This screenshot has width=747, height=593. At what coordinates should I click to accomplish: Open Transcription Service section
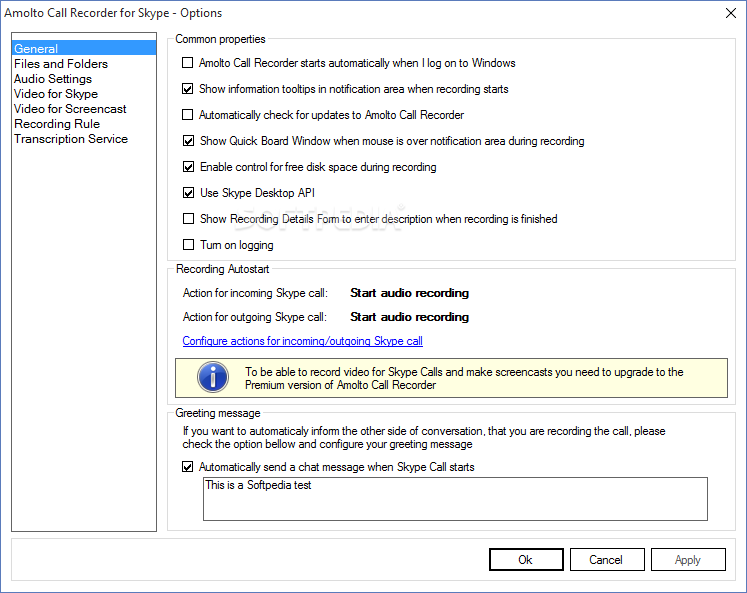[x=71, y=139]
